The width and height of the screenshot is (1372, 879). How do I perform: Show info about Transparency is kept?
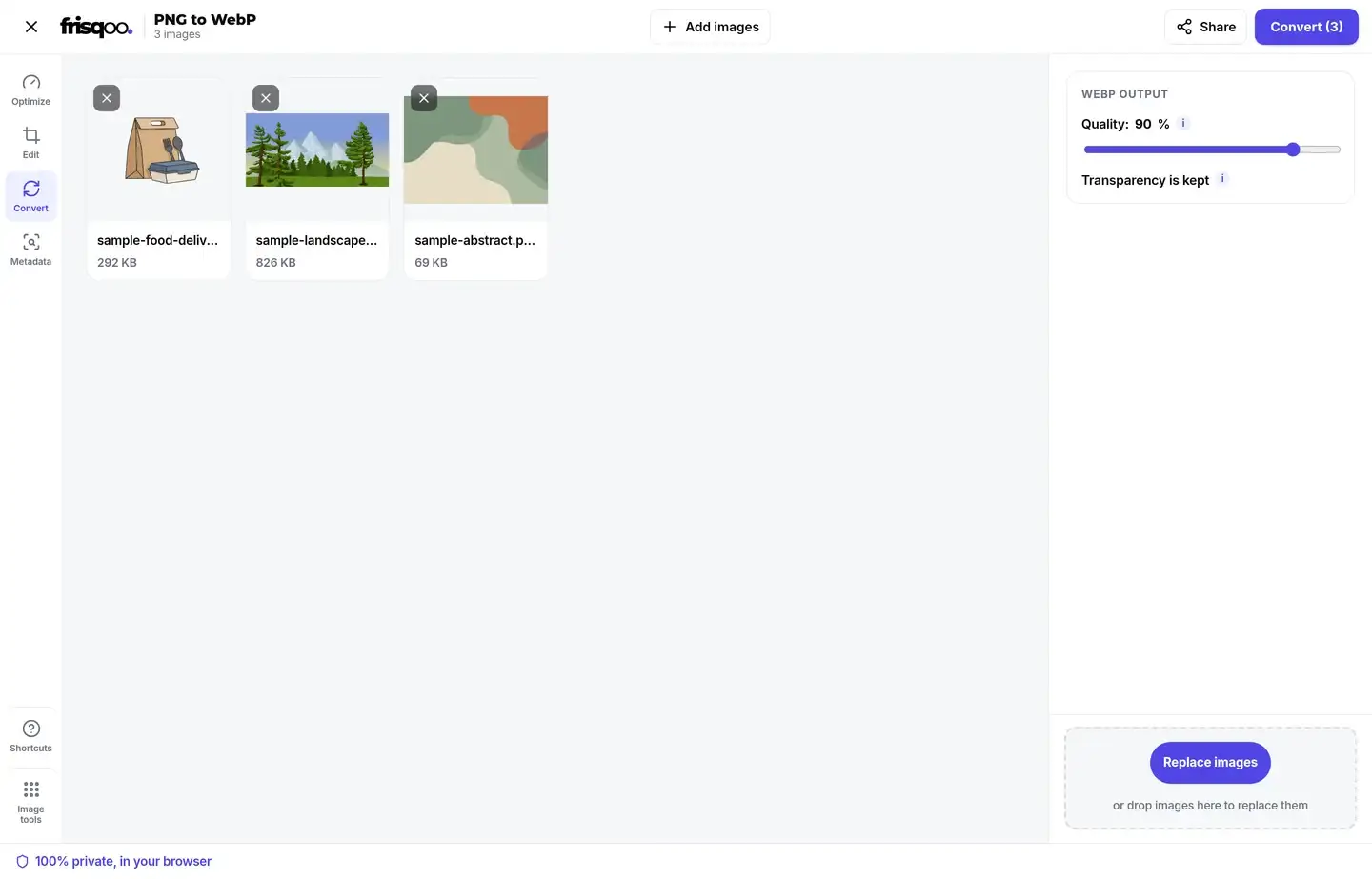click(1222, 178)
